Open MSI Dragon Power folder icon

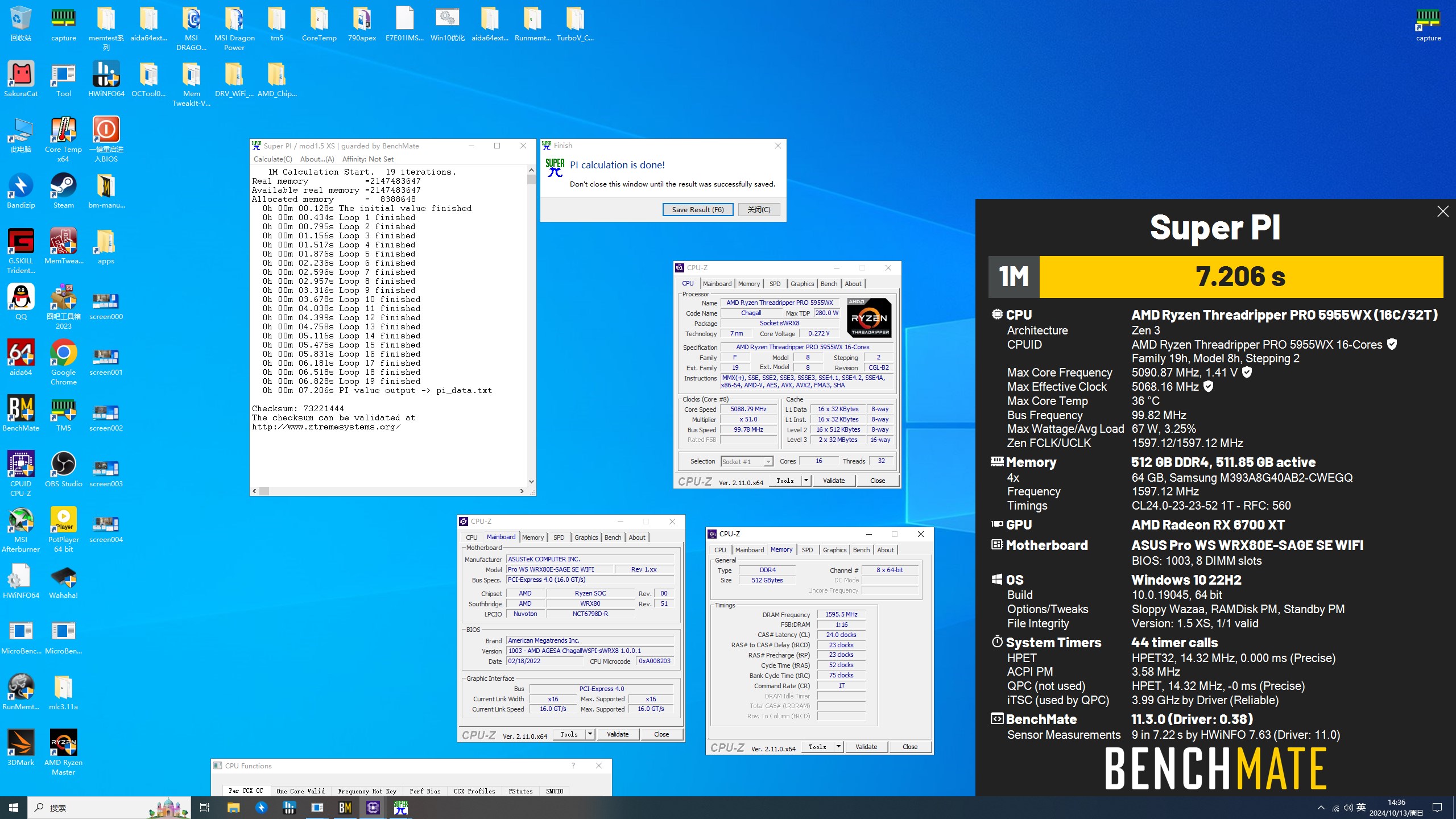[234, 28]
